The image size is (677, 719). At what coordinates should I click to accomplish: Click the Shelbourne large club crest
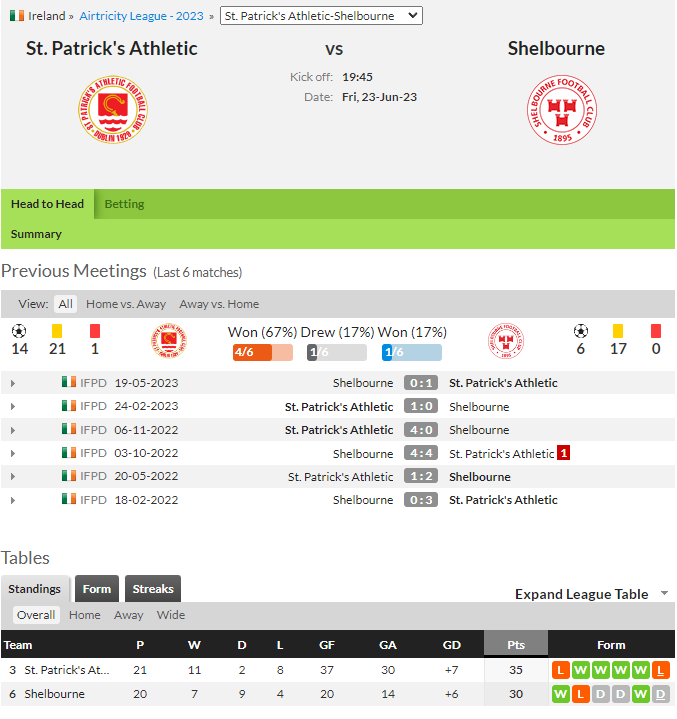pos(561,110)
